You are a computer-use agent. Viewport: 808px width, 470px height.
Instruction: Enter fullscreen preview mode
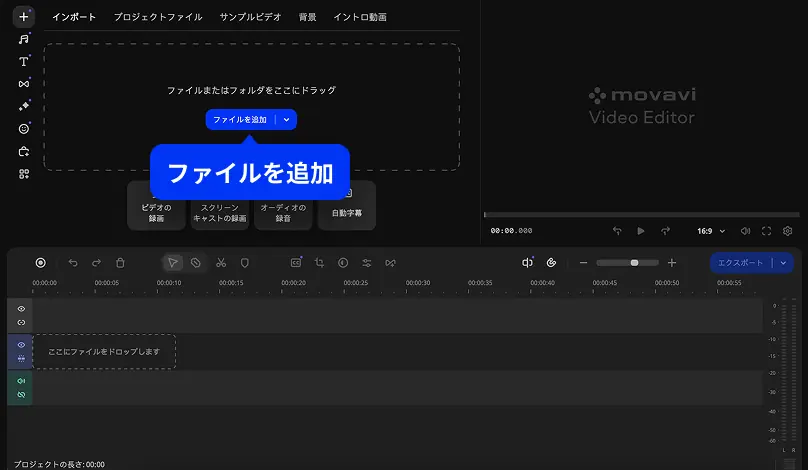[x=766, y=231]
